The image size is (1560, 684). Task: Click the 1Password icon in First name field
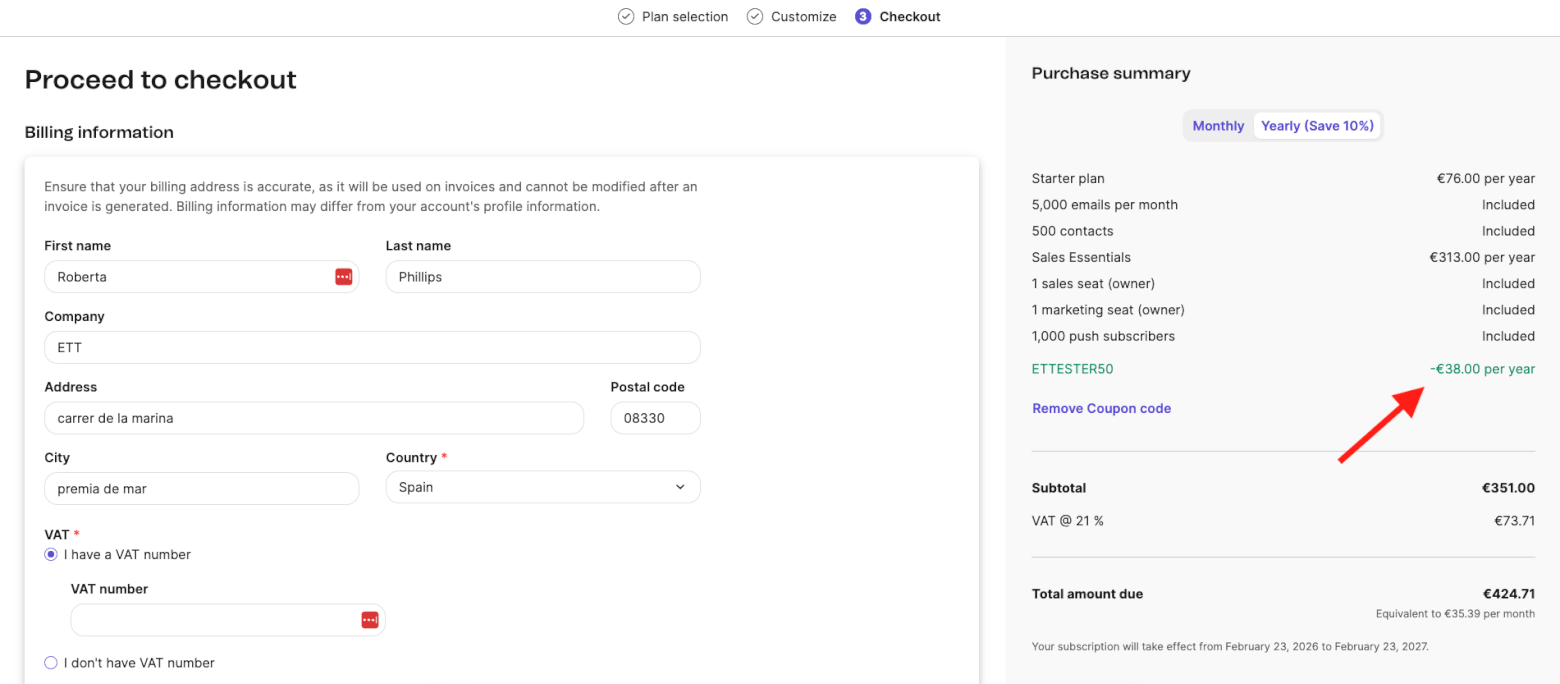(344, 276)
